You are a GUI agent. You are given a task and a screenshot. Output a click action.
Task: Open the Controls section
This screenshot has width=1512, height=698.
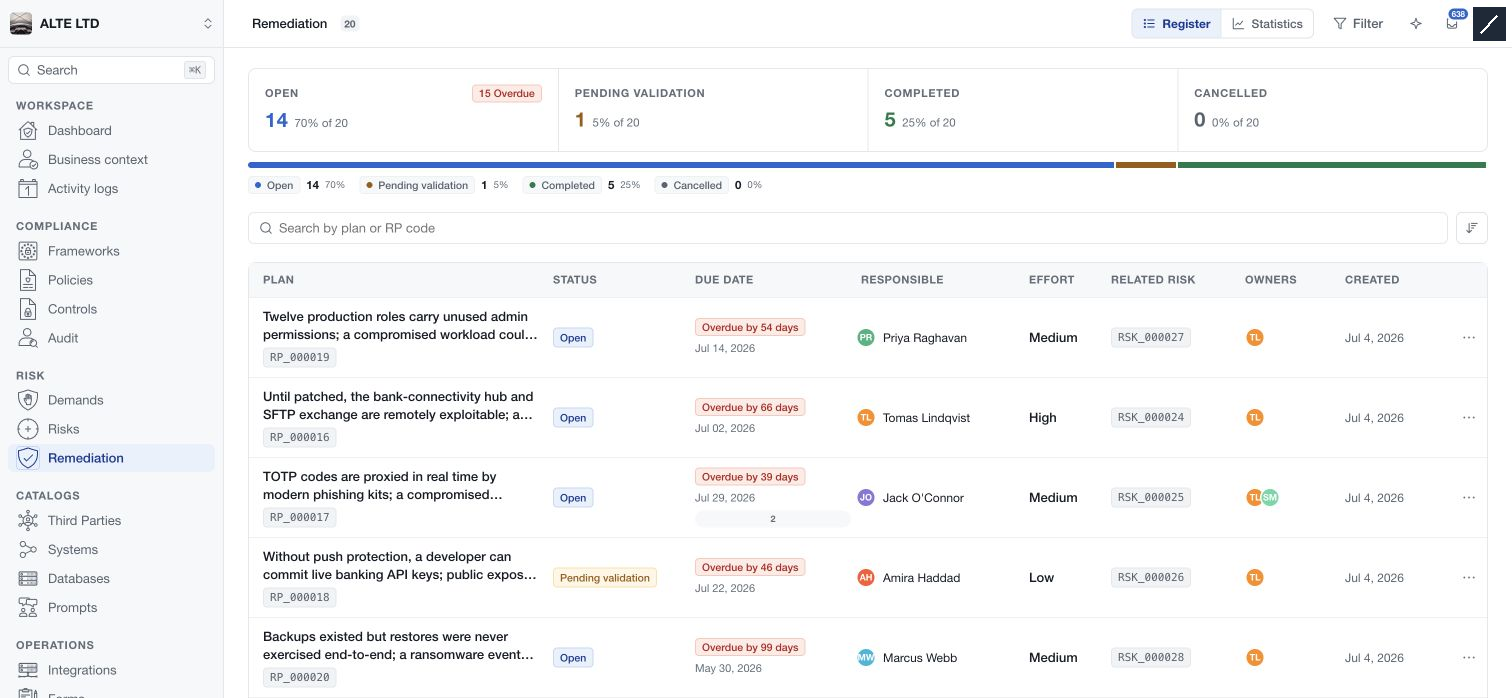coord(111,309)
